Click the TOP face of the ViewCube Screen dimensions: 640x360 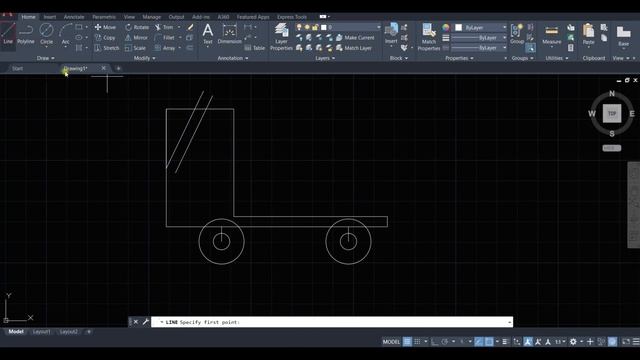point(611,113)
